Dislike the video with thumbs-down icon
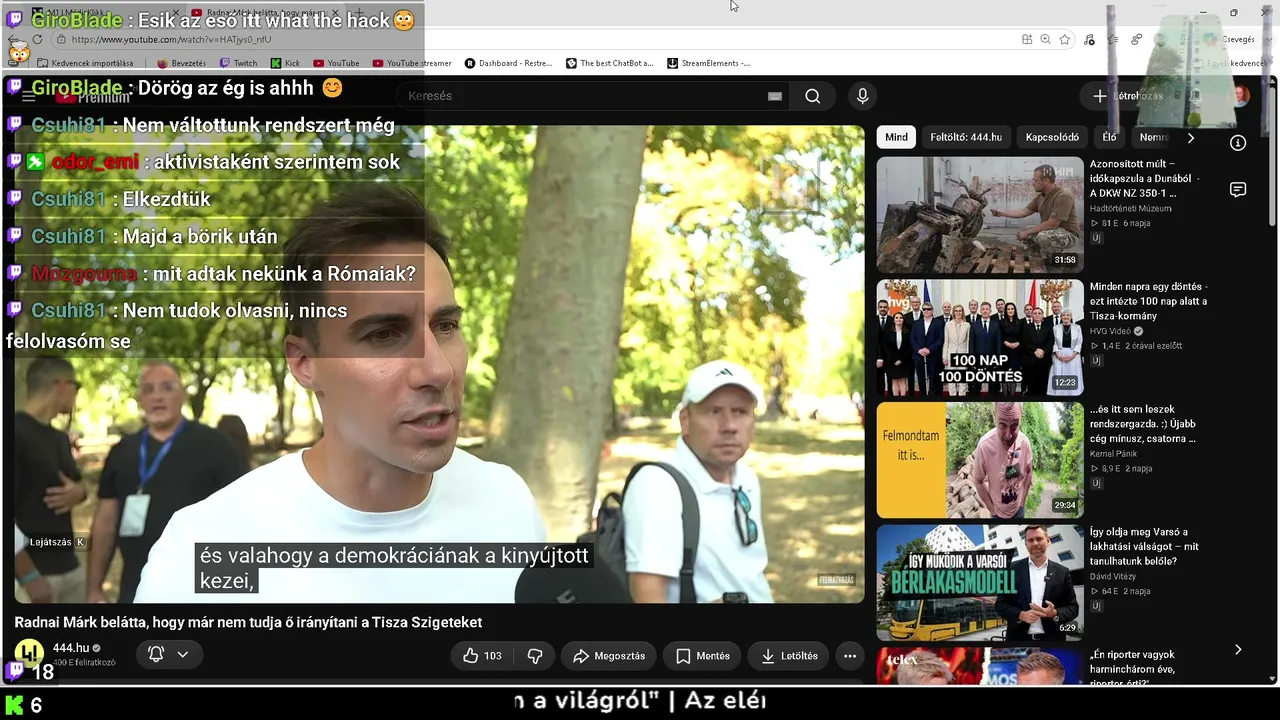Screen dimensions: 1280x720 click(535, 656)
